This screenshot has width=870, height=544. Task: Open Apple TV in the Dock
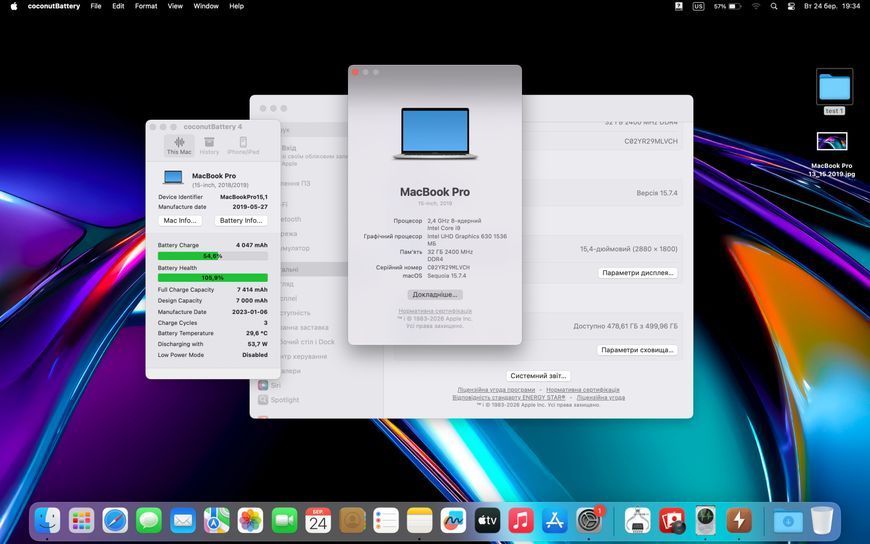(x=487, y=521)
